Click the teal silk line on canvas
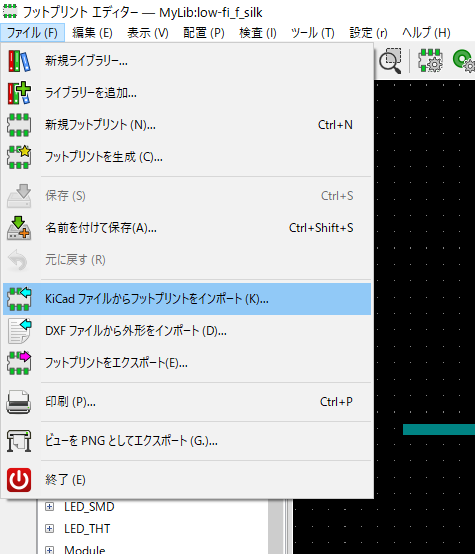 pyautogui.click(x=439, y=429)
